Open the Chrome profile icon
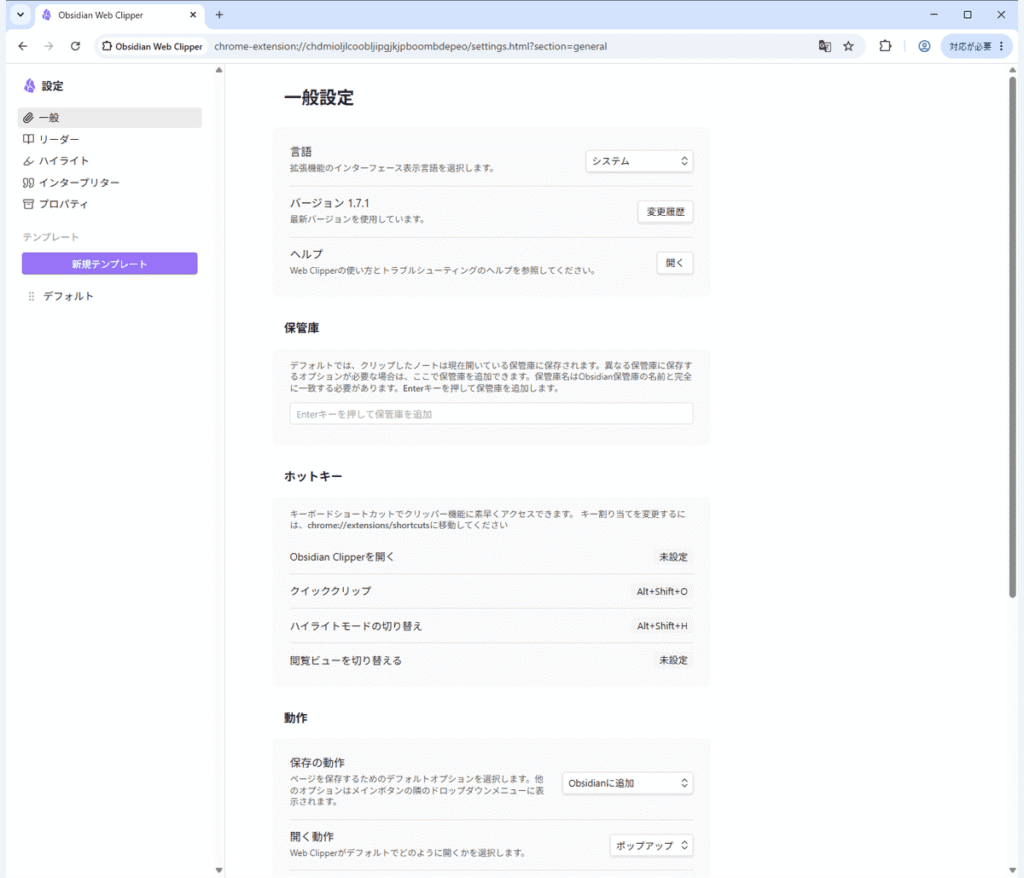Viewport: 1024px width, 878px height. pyautogui.click(x=924, y=46)
